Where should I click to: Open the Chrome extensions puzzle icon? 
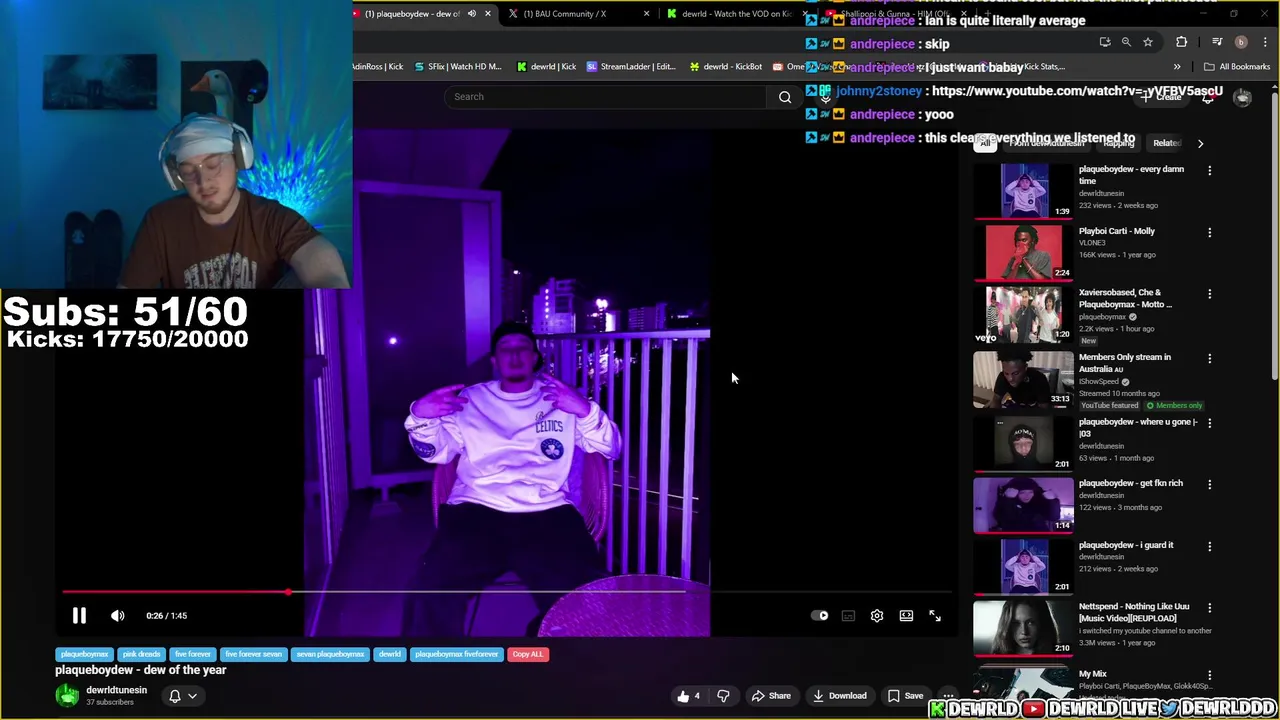(1182, 42)
